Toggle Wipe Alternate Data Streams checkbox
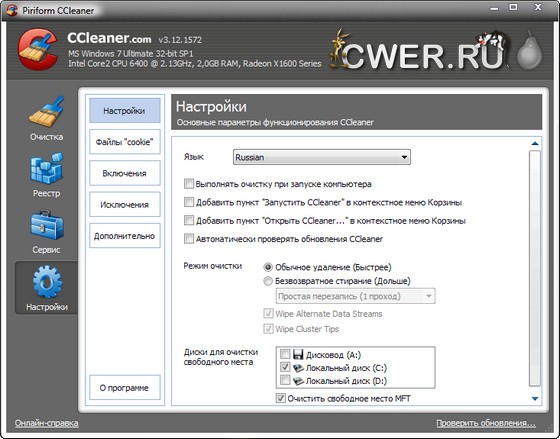The height and width of the screenshot is (439, 560). [268, 314]
